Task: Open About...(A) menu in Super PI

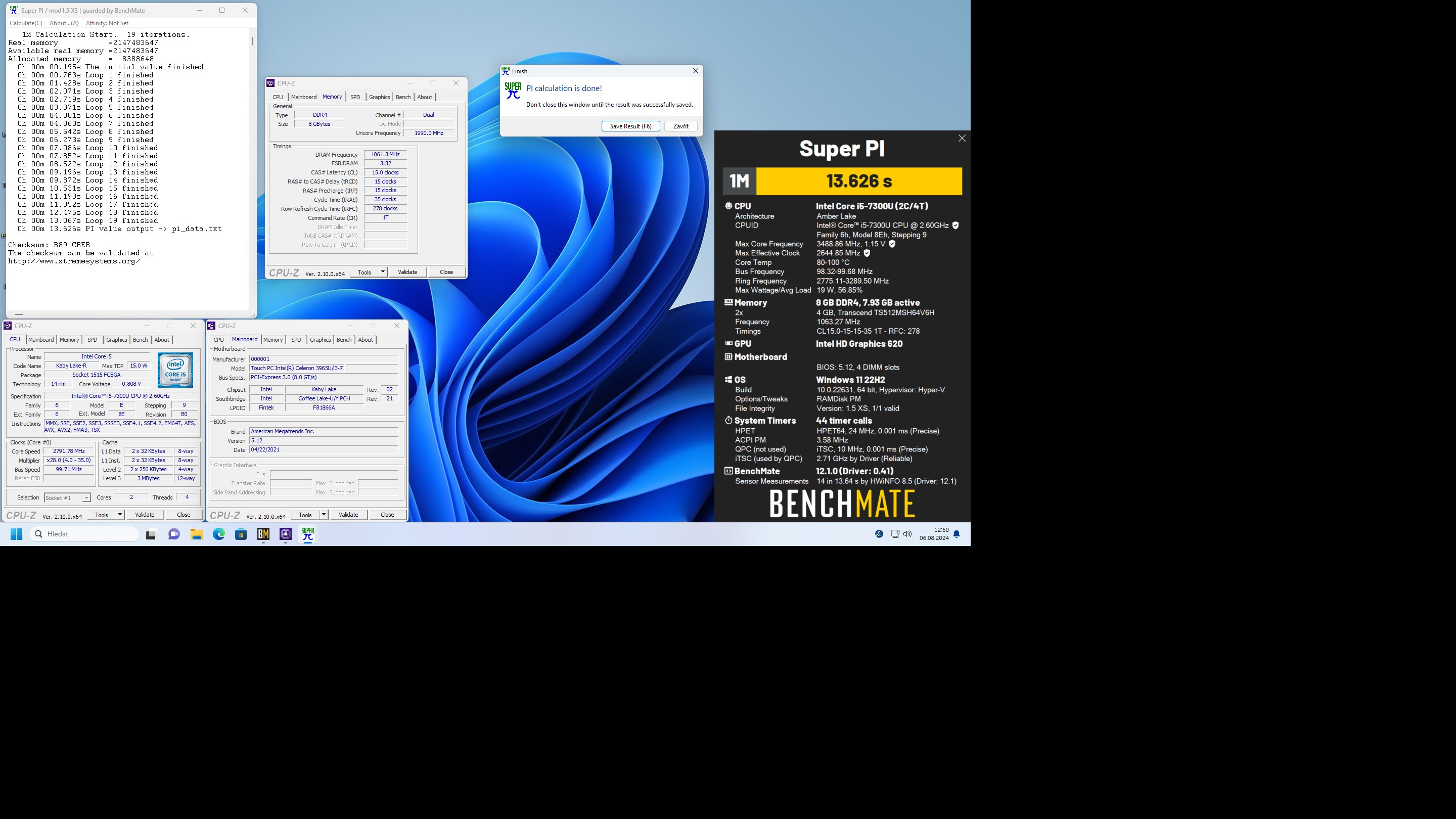Action: [64, 23]
